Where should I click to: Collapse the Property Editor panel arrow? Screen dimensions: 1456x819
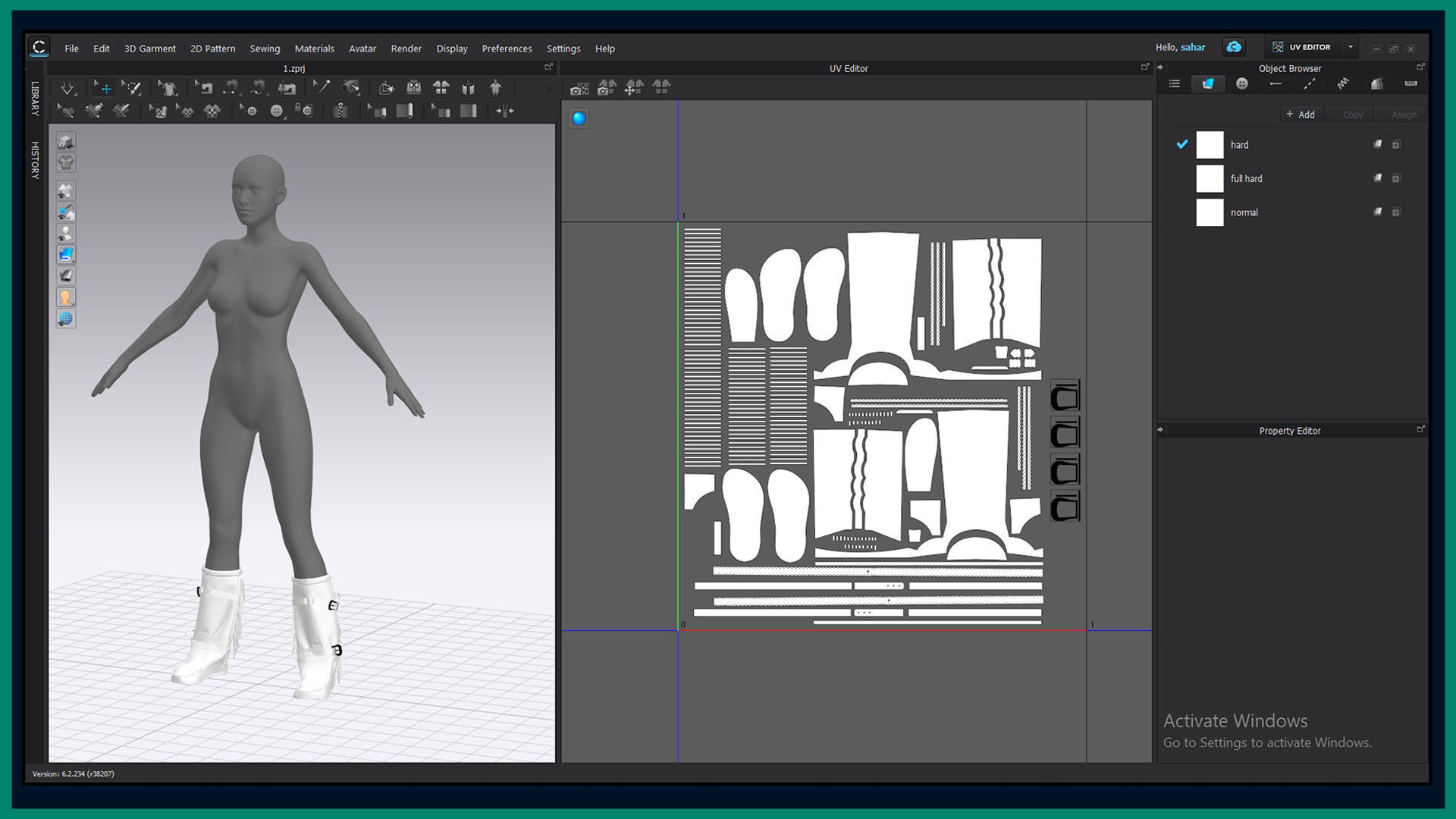click(x=1160, y=430)
